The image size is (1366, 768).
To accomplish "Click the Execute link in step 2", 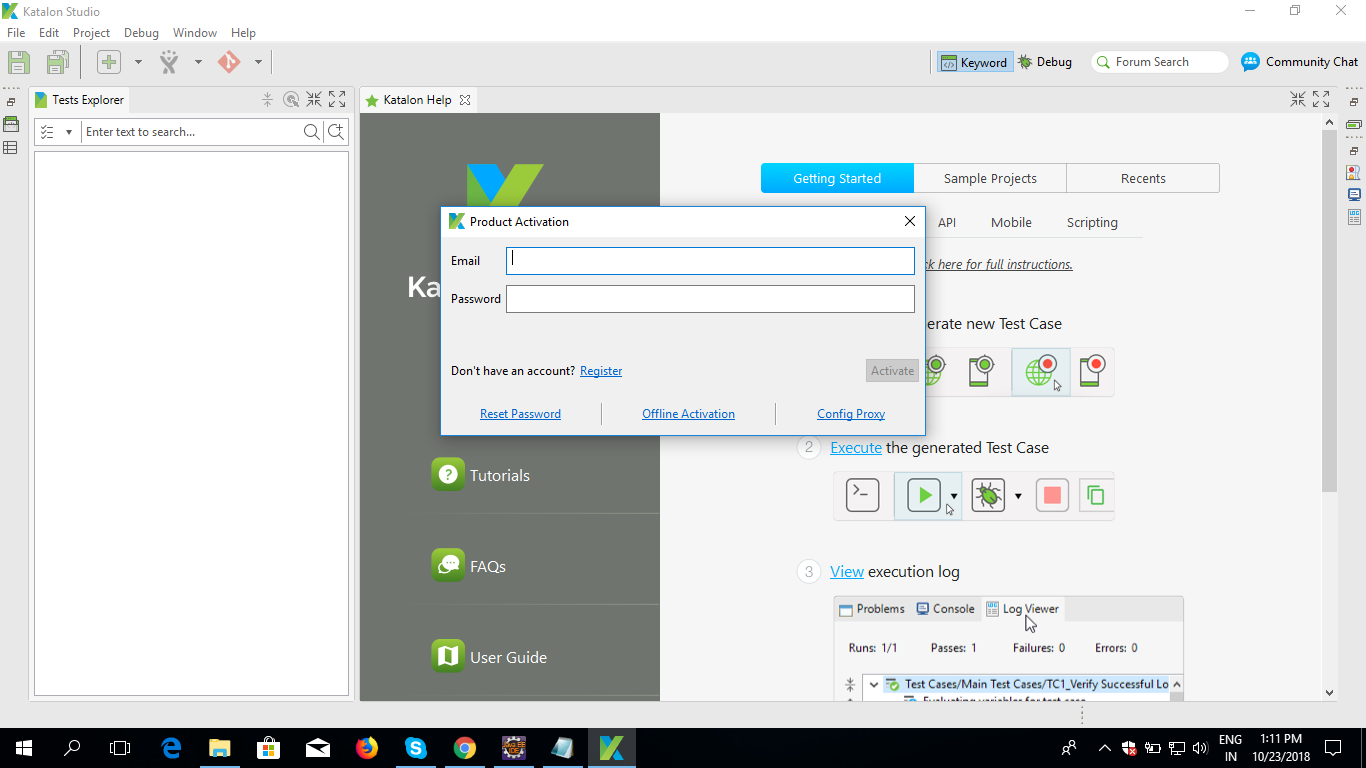I will 856,448.
